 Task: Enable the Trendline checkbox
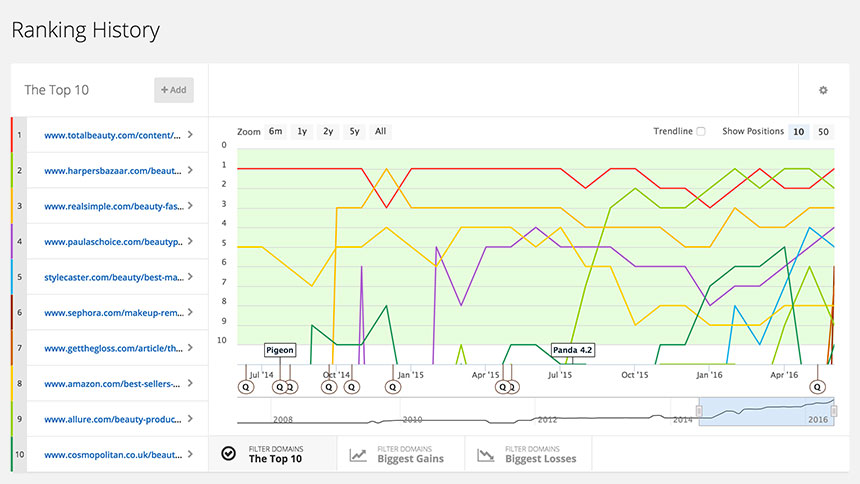pyautogui.click(x=701, y=132)
